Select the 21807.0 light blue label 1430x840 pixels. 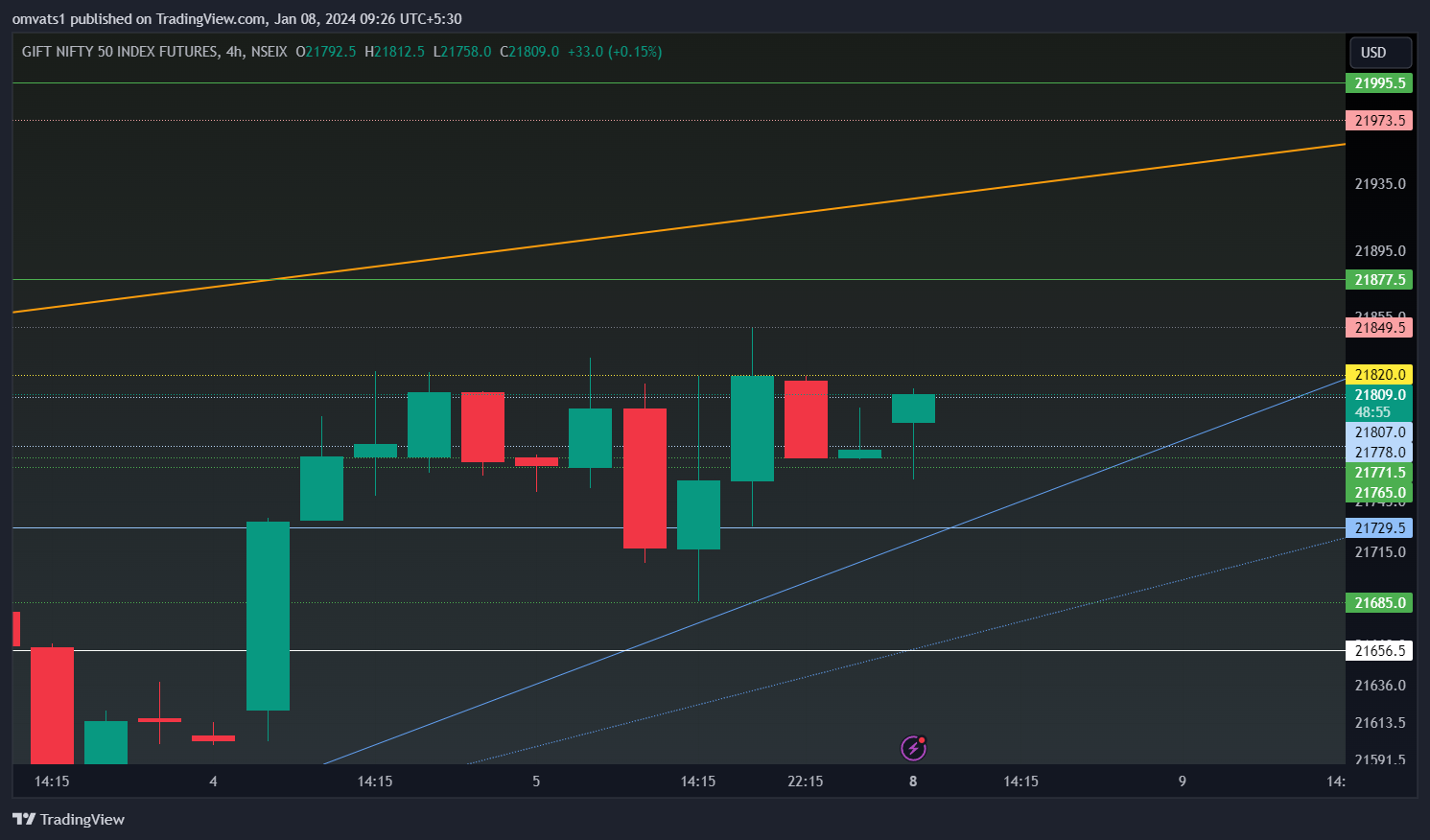coord(1379,432)
